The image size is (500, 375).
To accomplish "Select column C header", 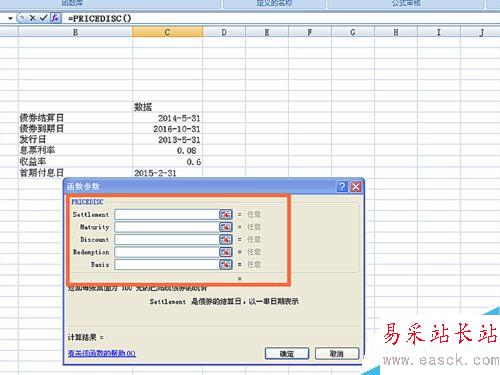I will (x=167, y=32).
